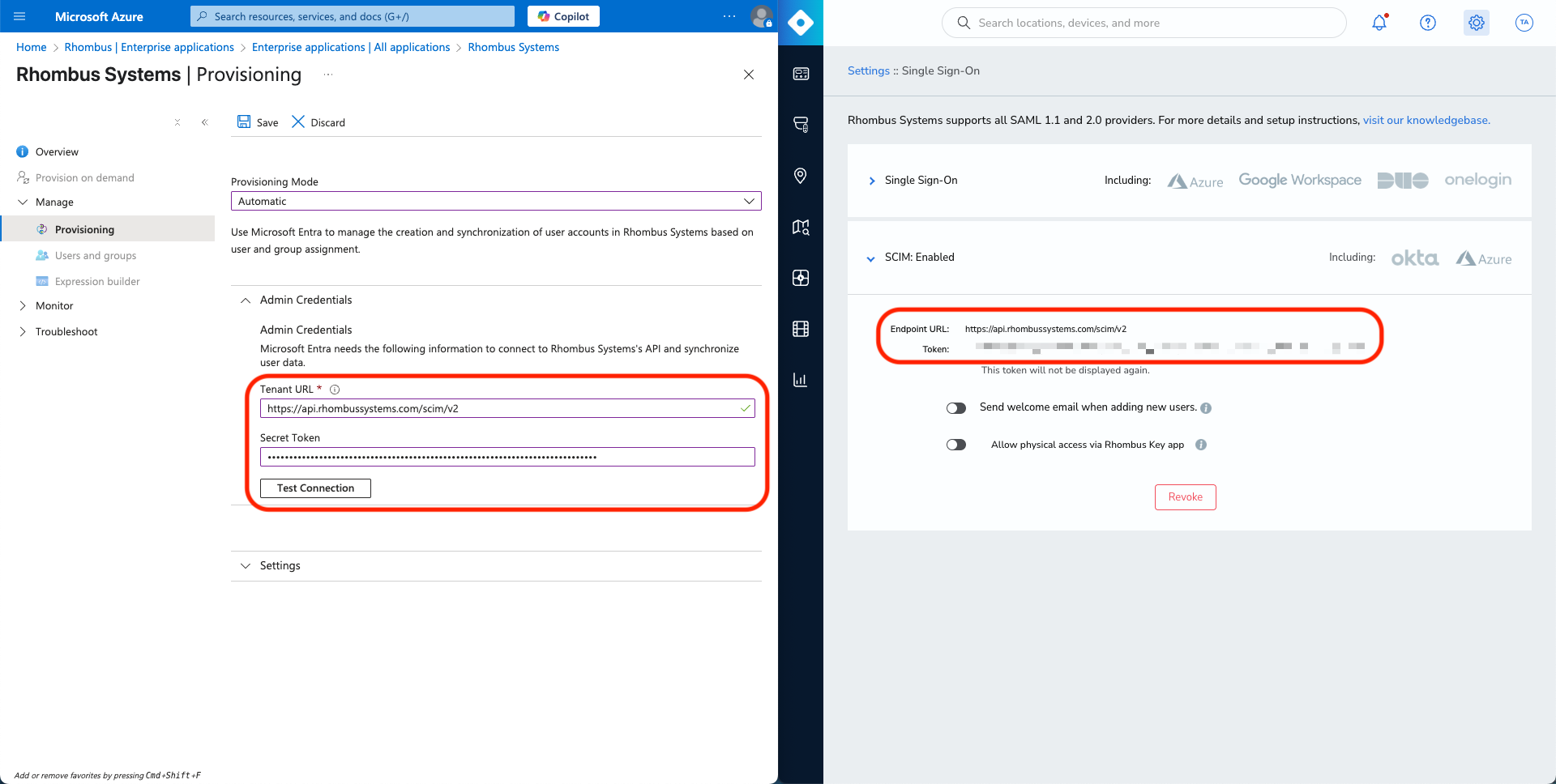Click the Settings breadcrumb link in Rhombus
Image resolution: width=1556 pixels, height=784 pixels.
coord(869,70)
